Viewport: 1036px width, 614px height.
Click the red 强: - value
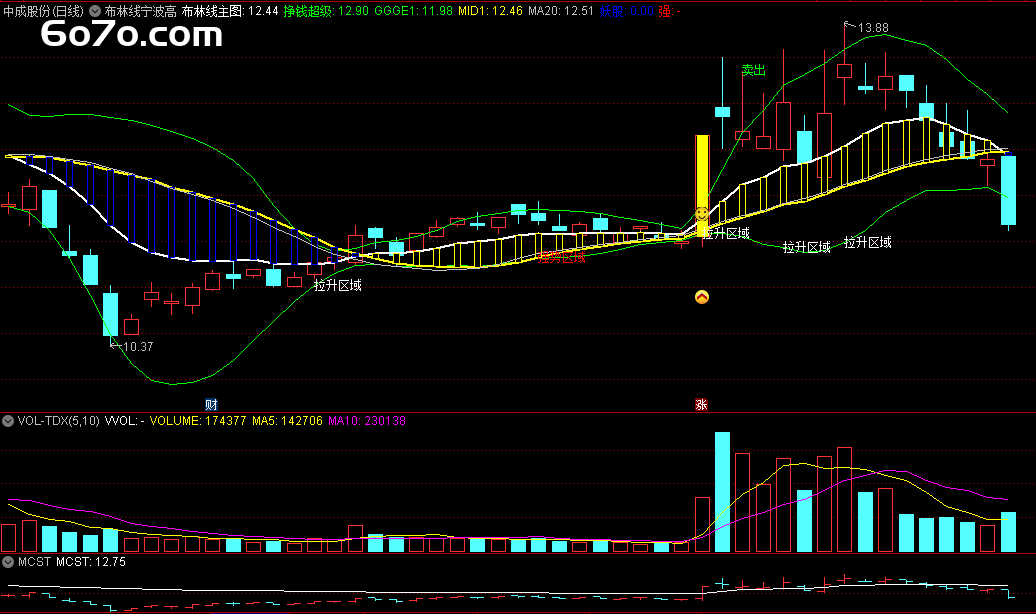[x=669, y=11]
